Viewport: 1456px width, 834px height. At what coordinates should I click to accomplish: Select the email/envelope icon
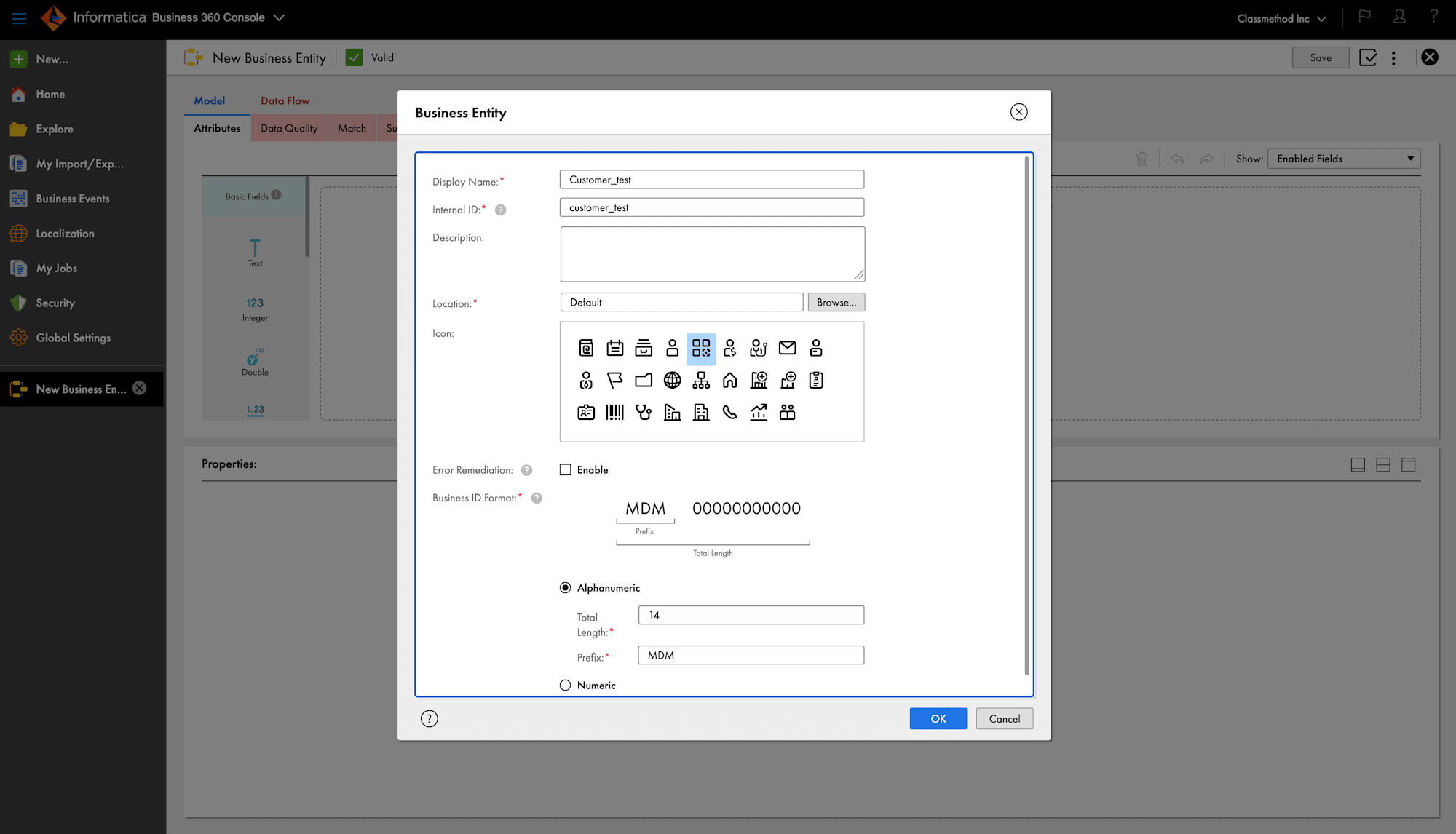(787, 347)
